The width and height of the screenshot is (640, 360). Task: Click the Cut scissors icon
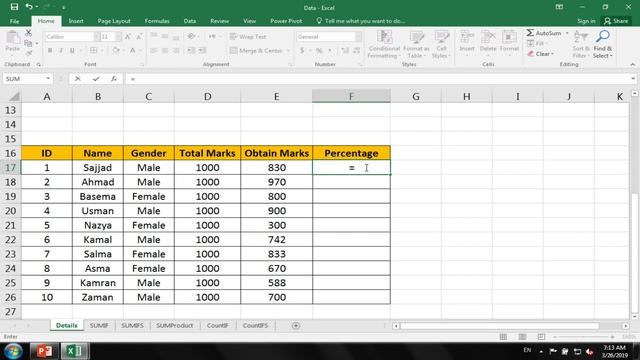point(28,33)
